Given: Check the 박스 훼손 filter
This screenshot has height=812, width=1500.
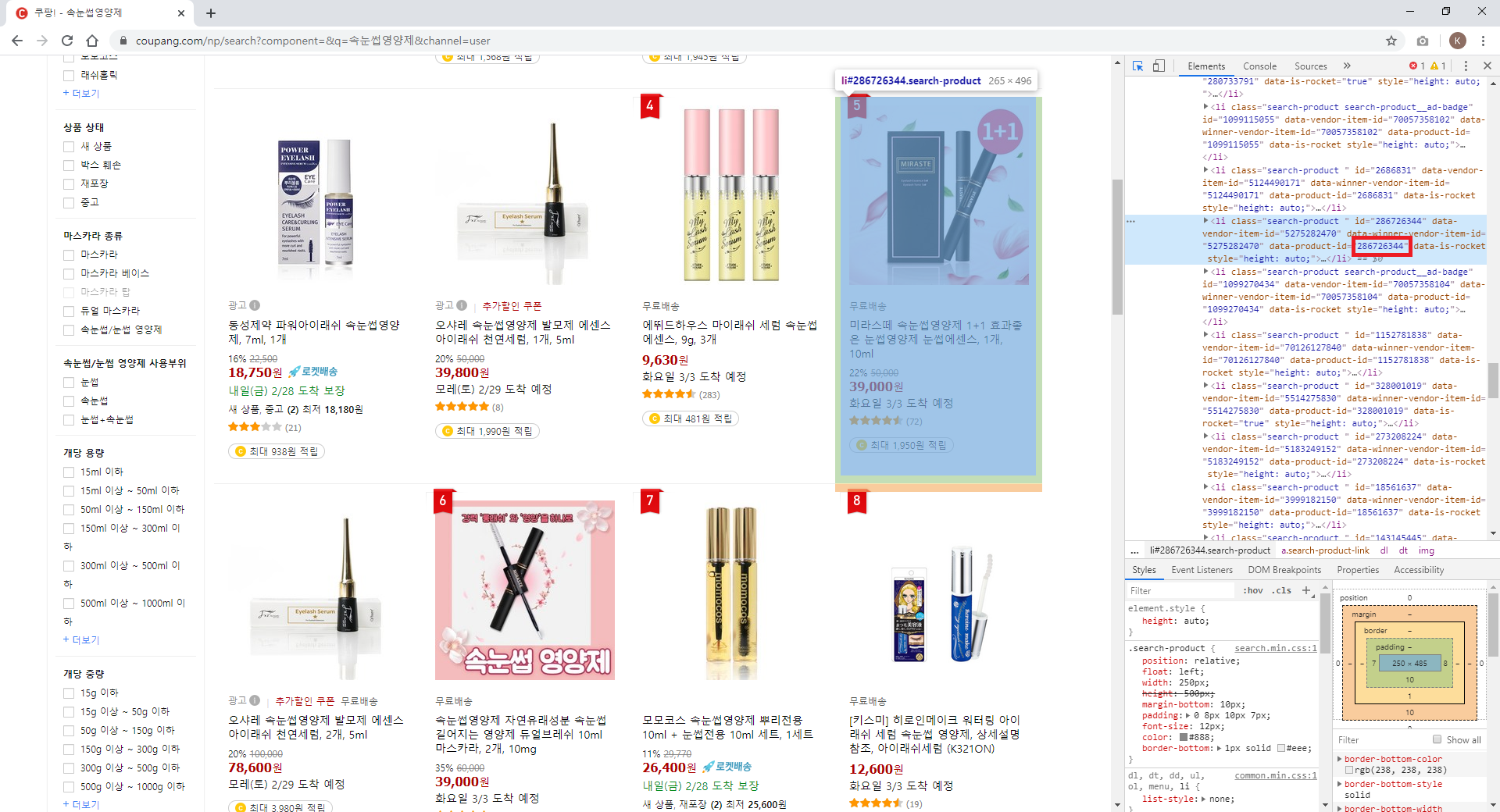Looking at the screenshot, I should tap(69, 166).
